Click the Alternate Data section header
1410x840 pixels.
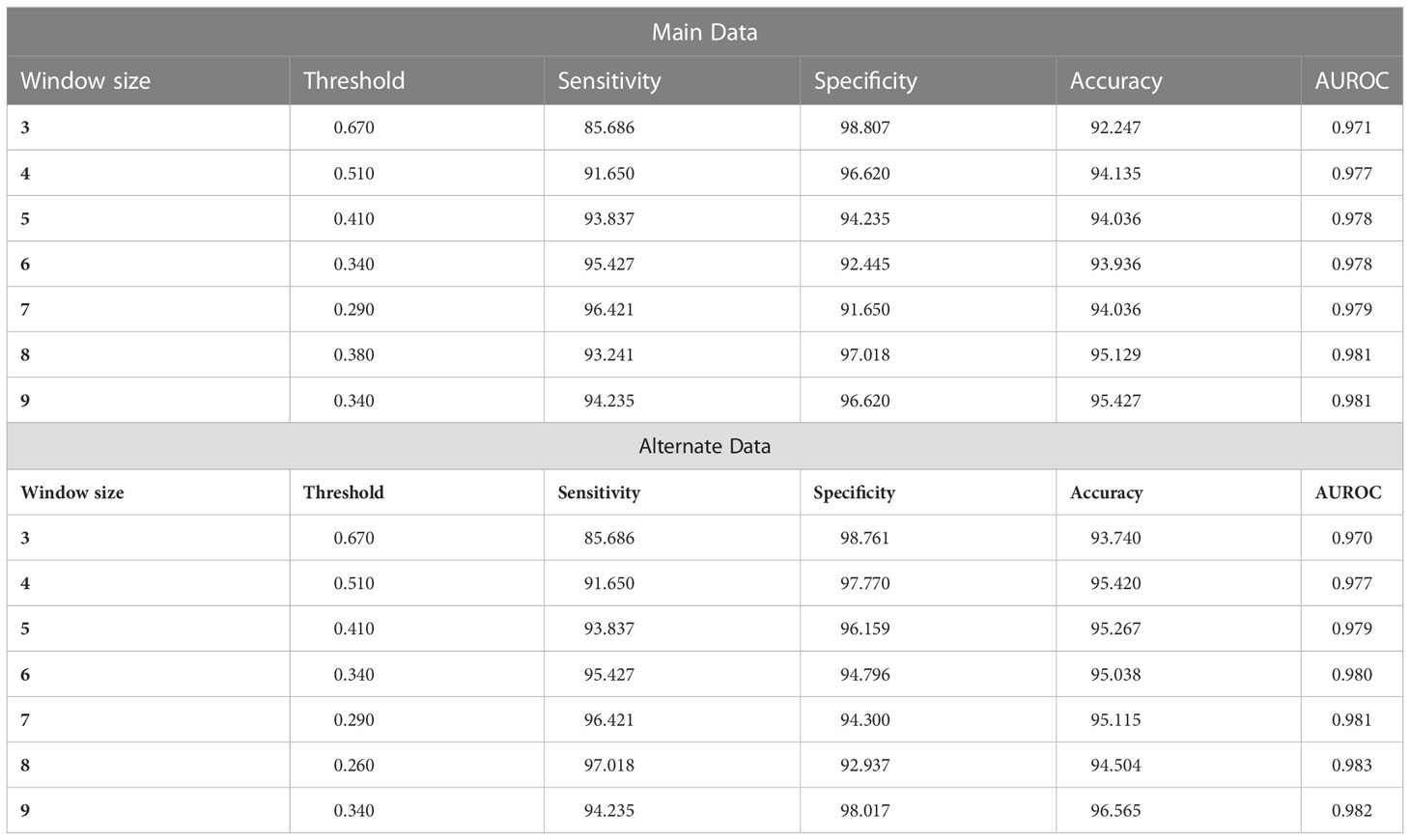point(704,446)
